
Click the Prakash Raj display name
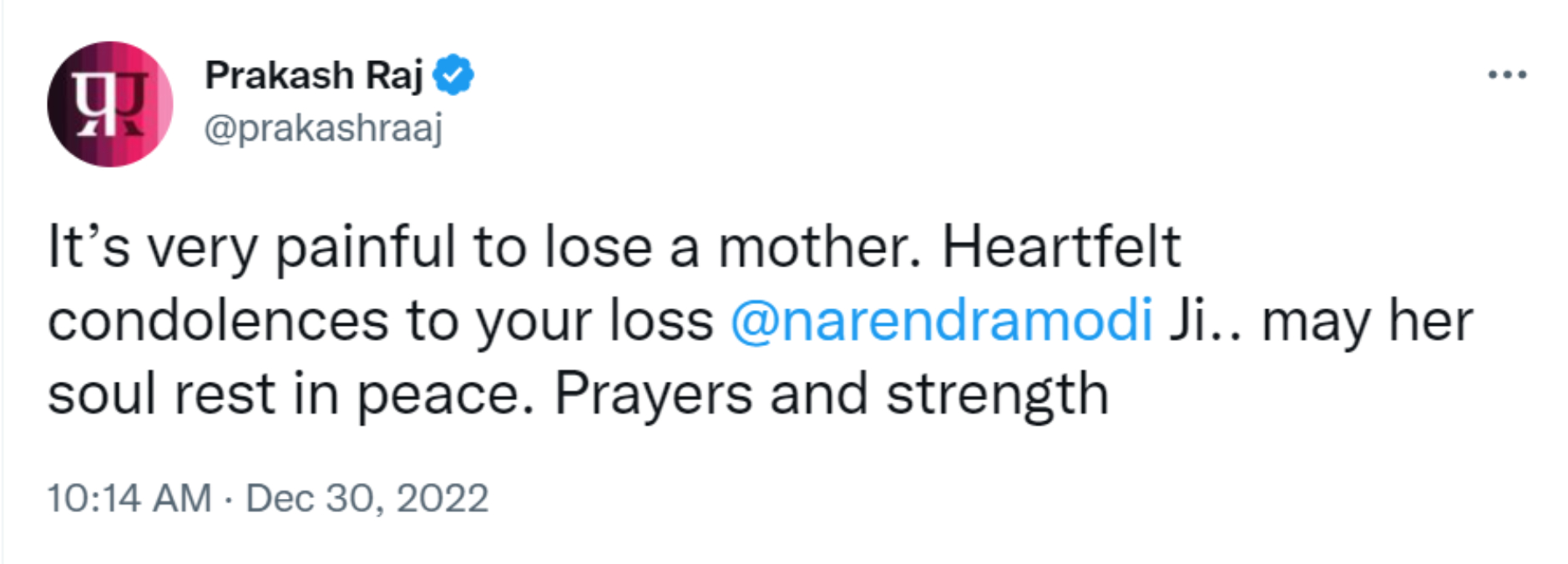point(314,75)
